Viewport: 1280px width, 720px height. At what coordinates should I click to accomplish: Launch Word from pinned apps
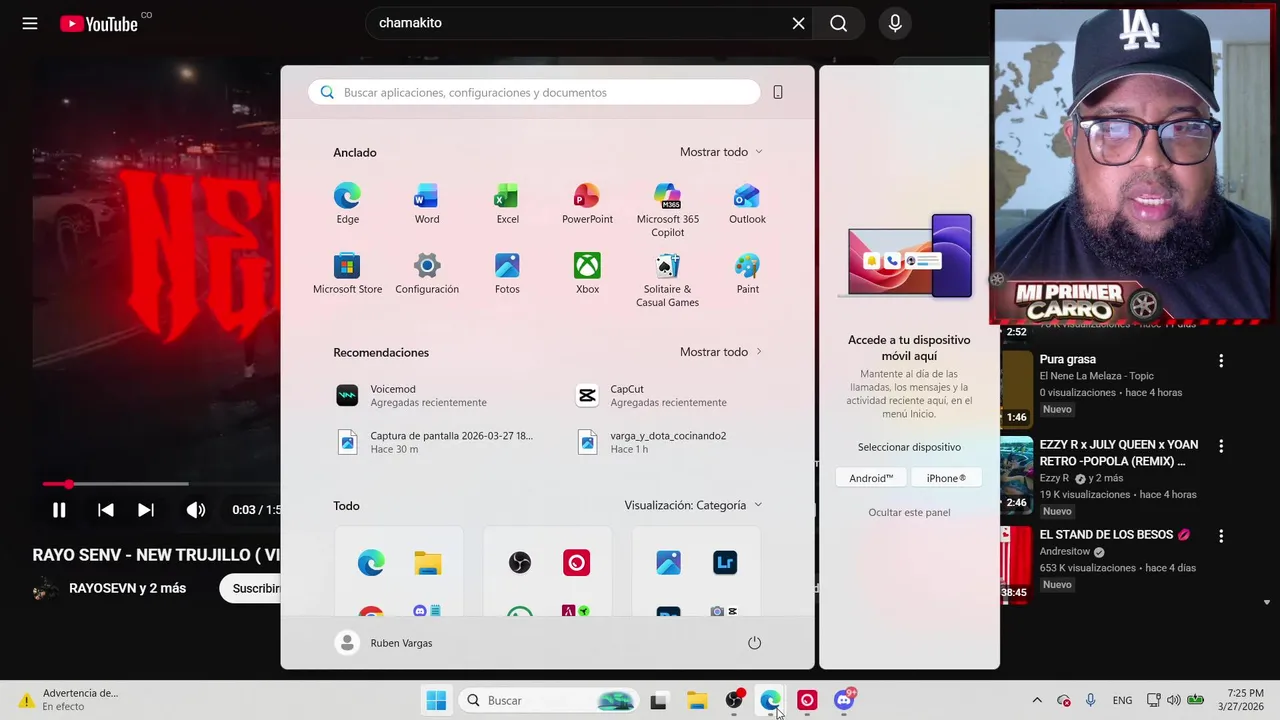coord(427,204)
